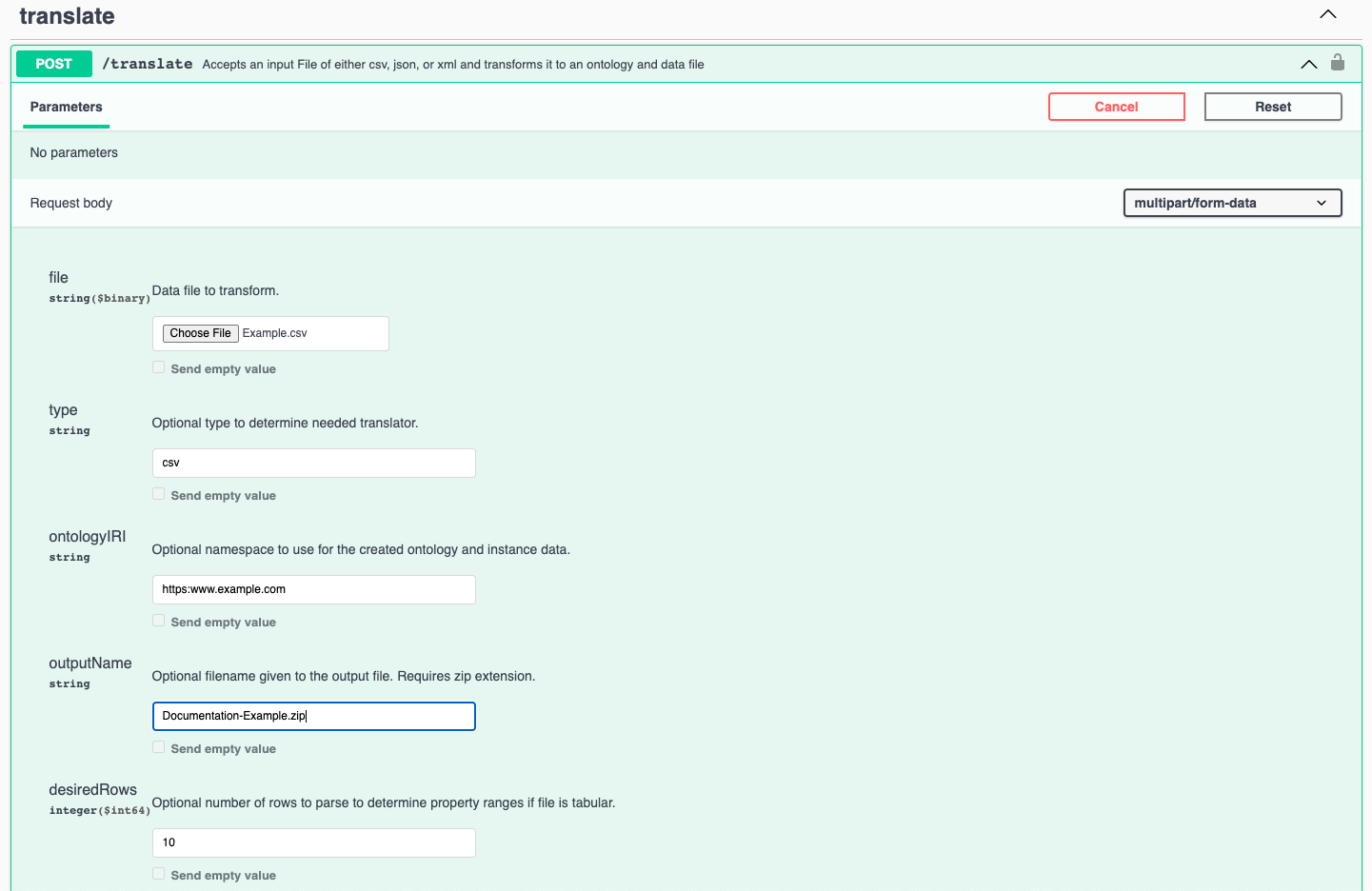Click the translate section heading

coord(67,16)
